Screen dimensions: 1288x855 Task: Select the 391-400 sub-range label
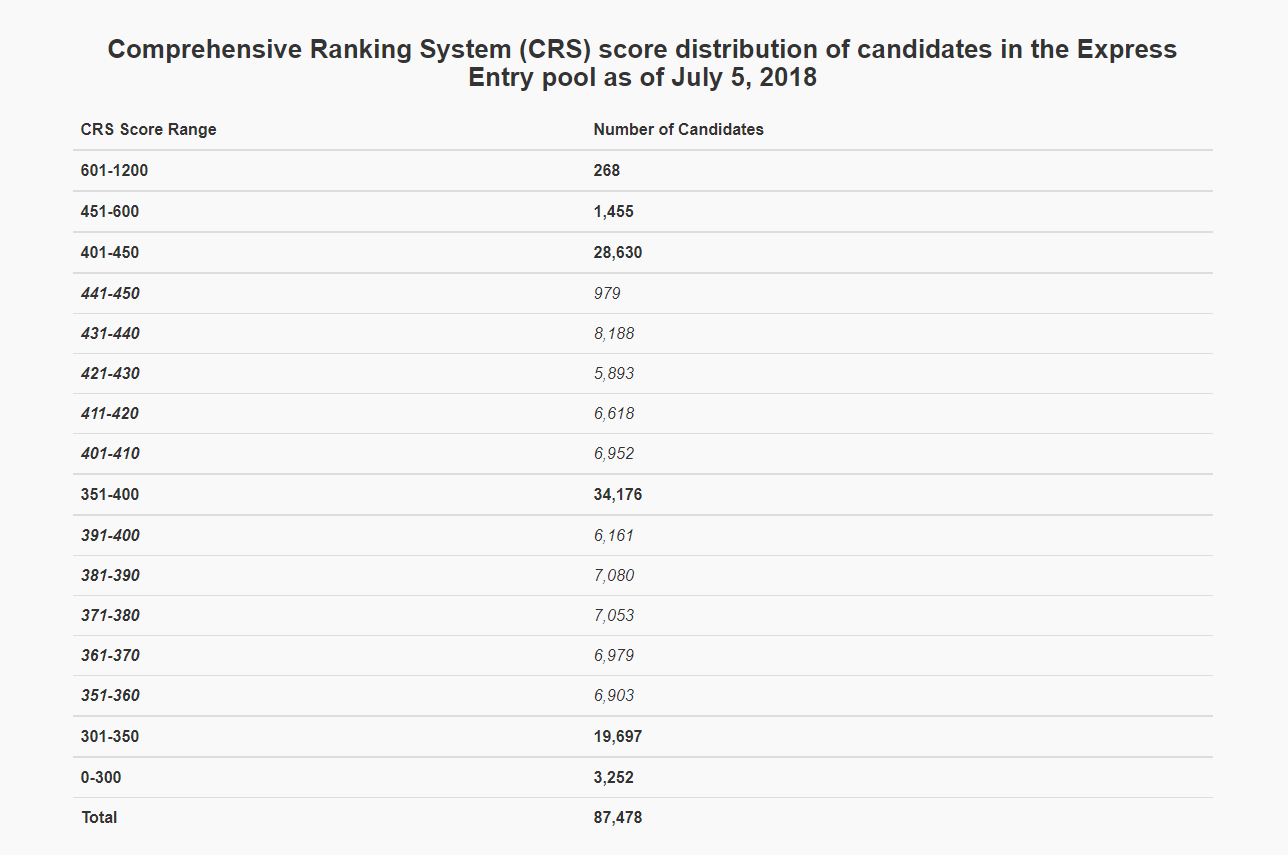[x=110, y=536]
